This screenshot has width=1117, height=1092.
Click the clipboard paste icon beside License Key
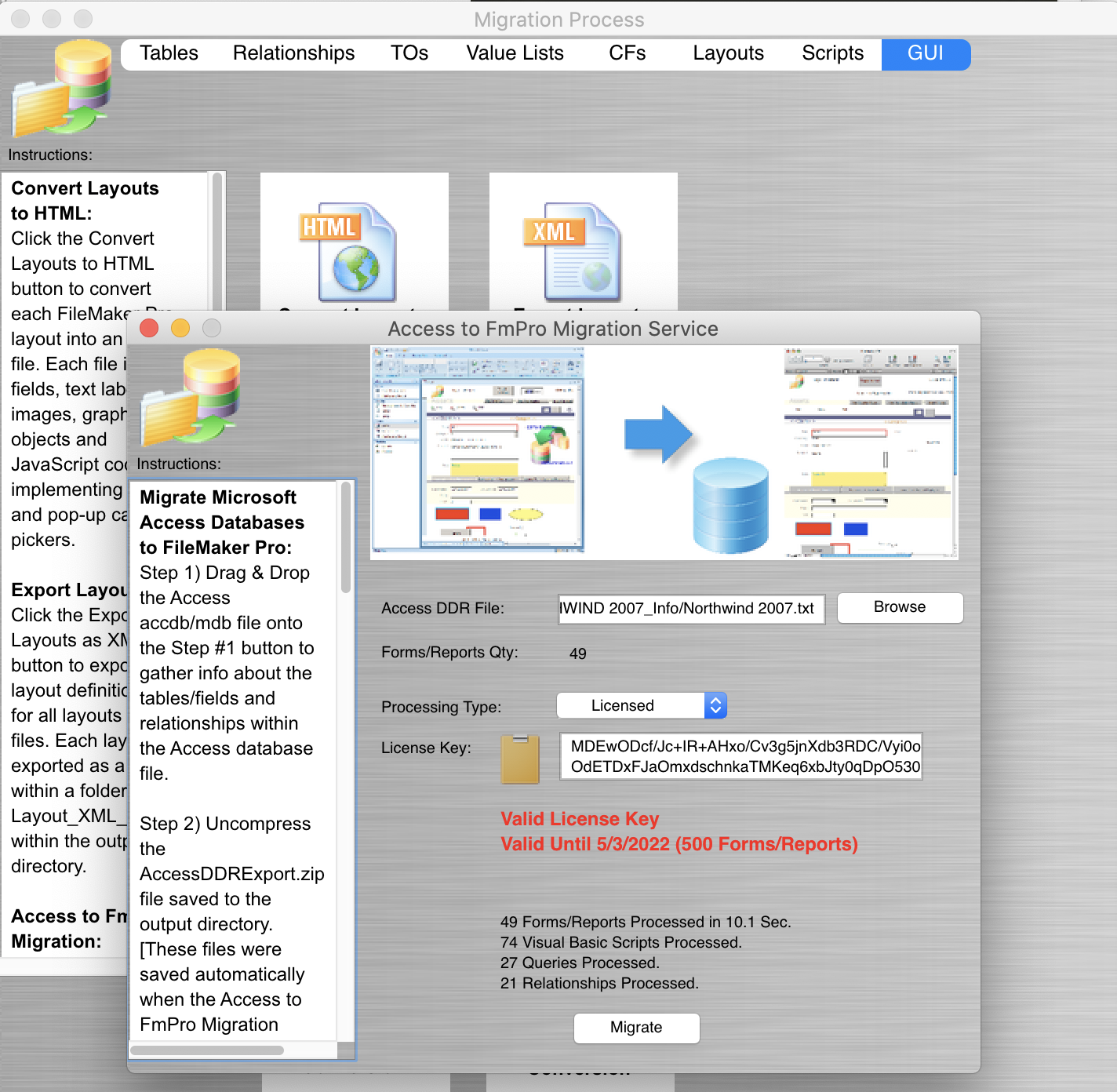[x=520, y=759]
